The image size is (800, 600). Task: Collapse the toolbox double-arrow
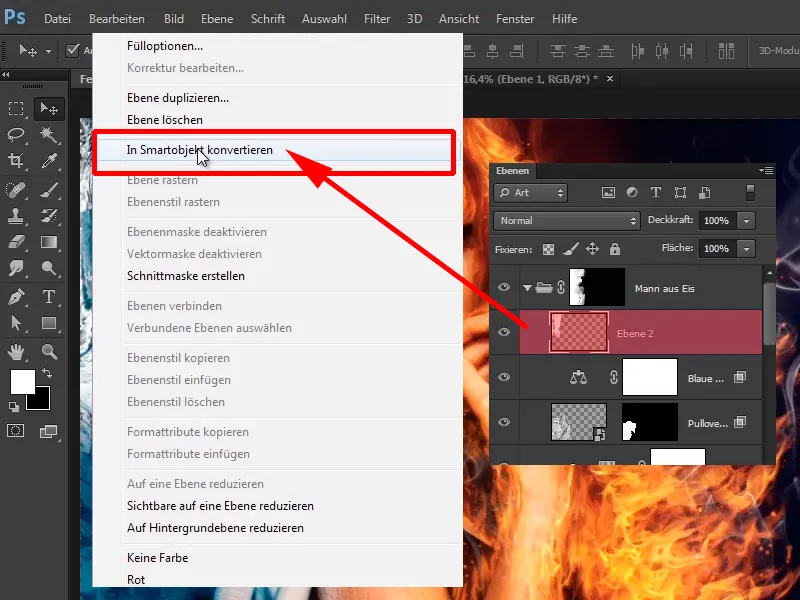point(6,74)
